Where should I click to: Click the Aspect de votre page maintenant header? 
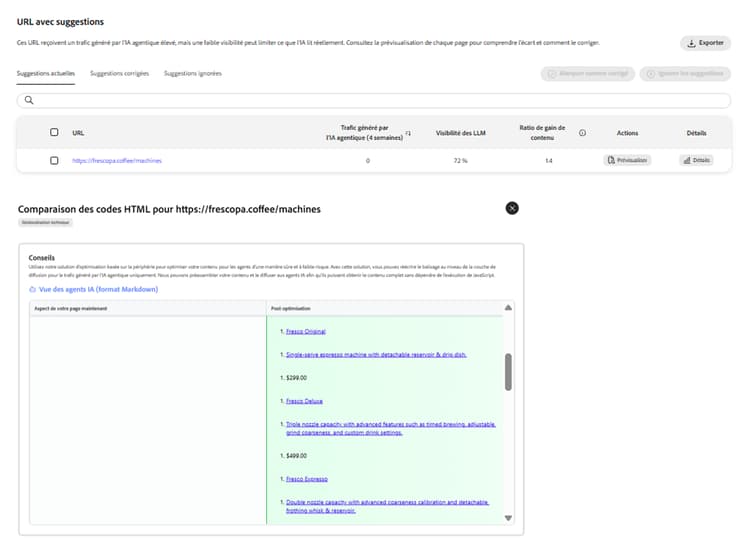click(70, 308)
